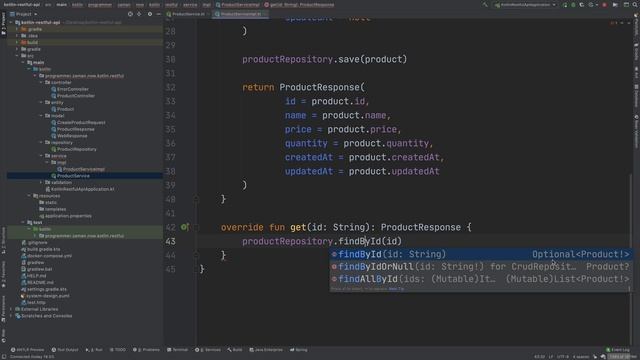640x360 pixels.
Task: Click the kotlin-restful-api breadcrumb in navigation bar
Action: click(22, 5)
